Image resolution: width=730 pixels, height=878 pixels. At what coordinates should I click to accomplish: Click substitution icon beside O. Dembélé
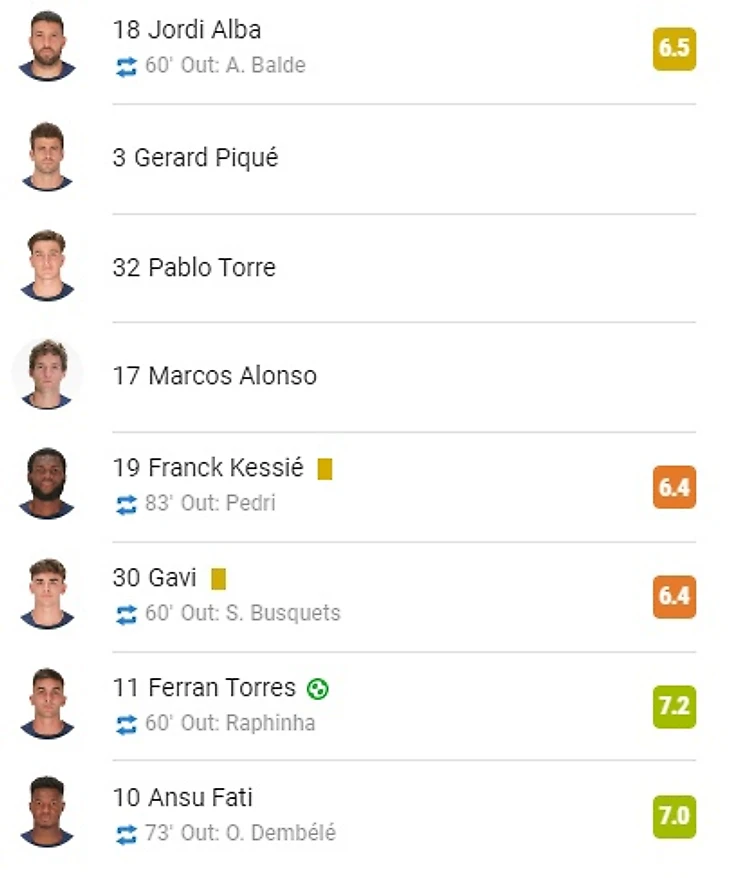click(x=126, y=834)
